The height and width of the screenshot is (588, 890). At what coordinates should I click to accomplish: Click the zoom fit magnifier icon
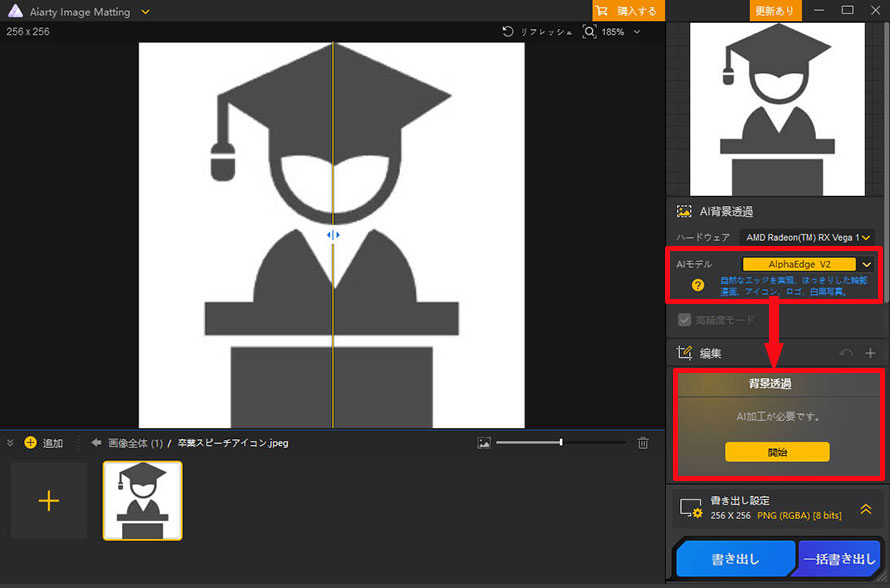(589, 32)
